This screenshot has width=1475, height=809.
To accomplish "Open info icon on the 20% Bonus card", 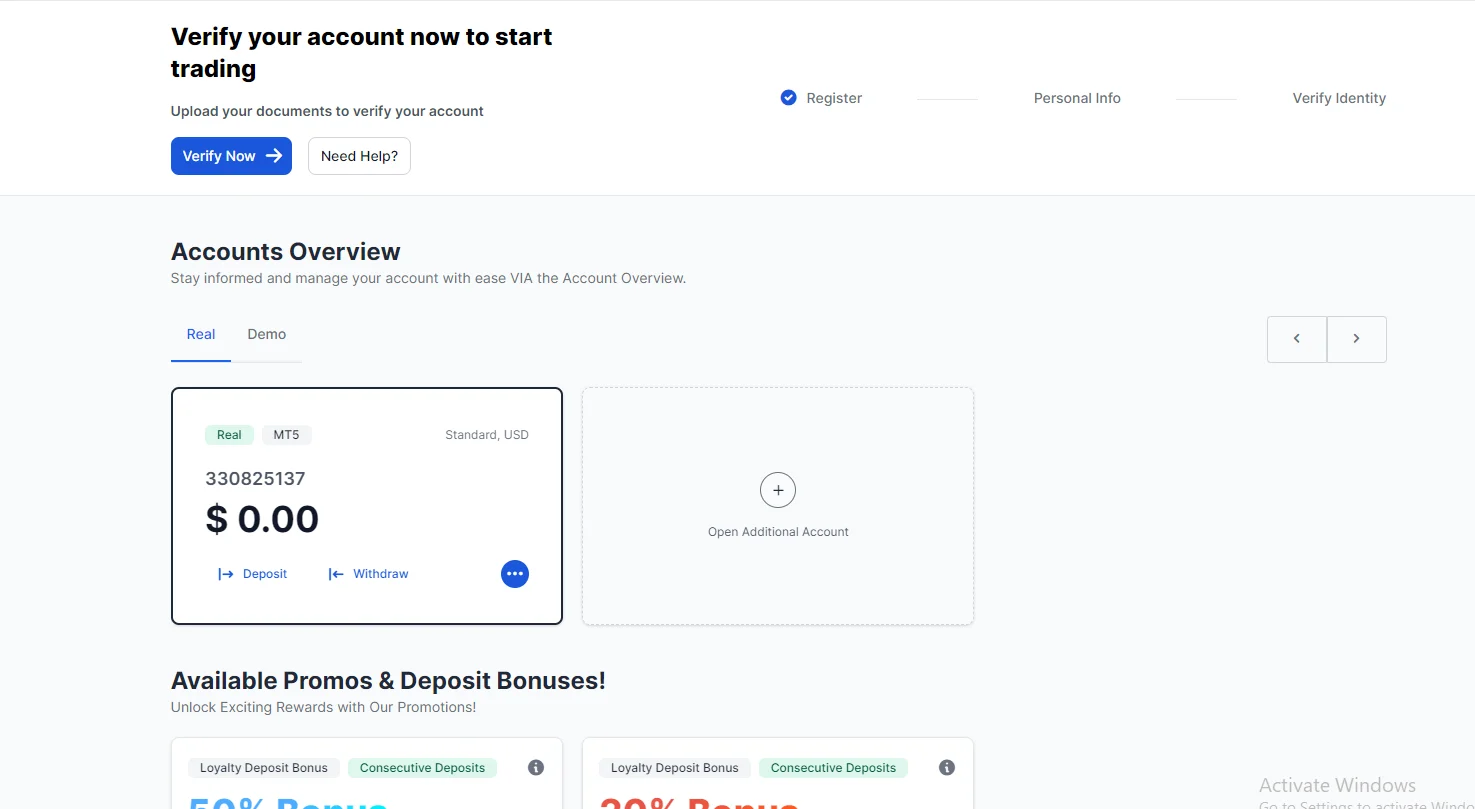I will [947, 768].
